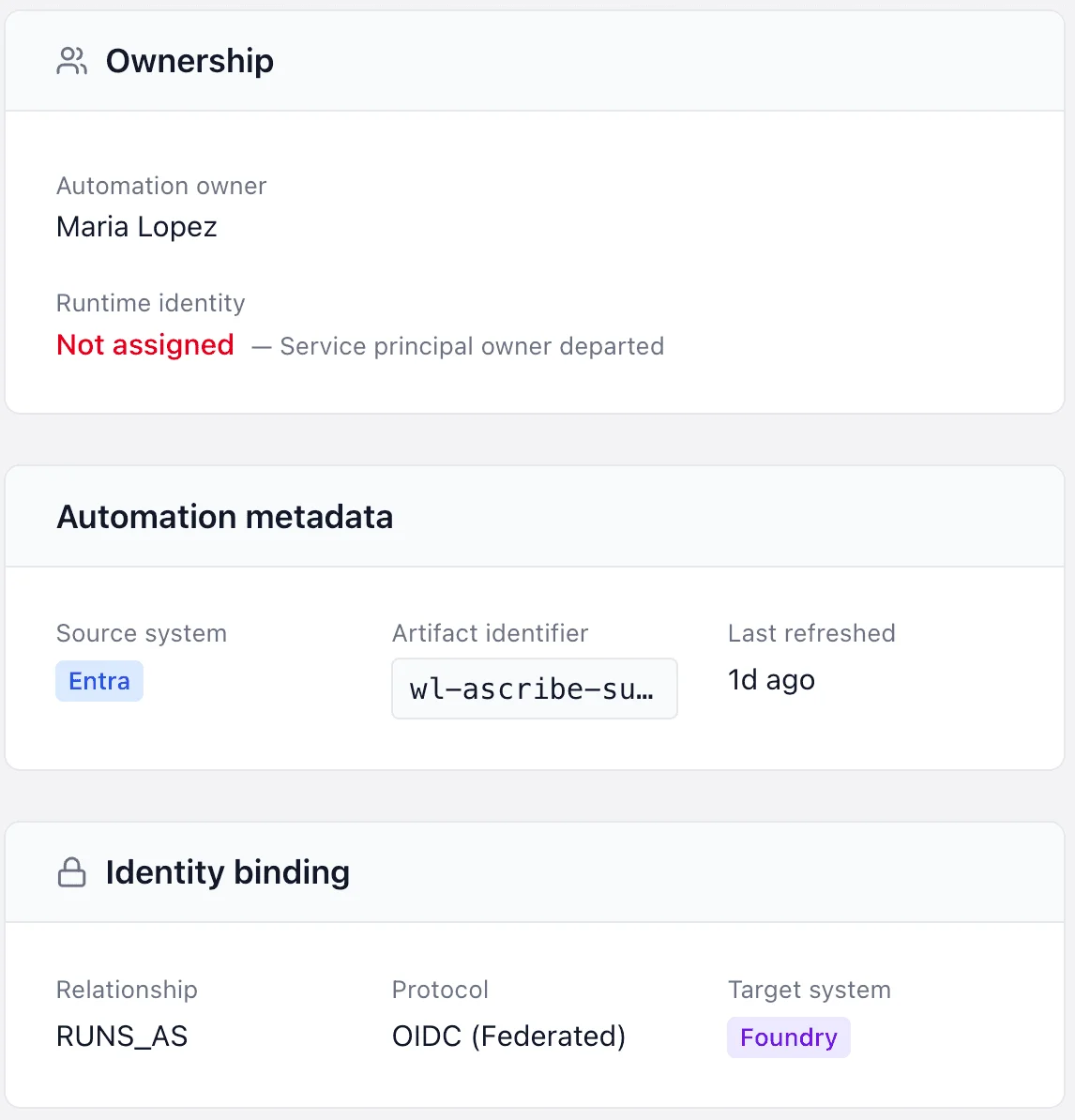Click the Automation metadata header

tap(225, 517)
